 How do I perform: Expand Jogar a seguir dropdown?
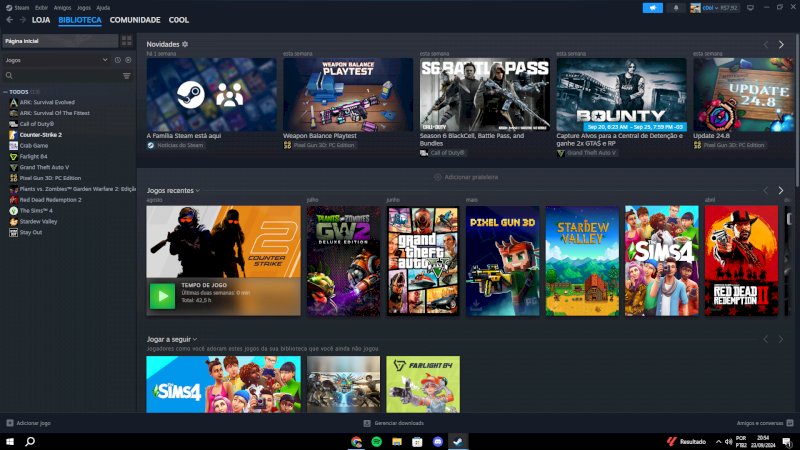point(194,339)
